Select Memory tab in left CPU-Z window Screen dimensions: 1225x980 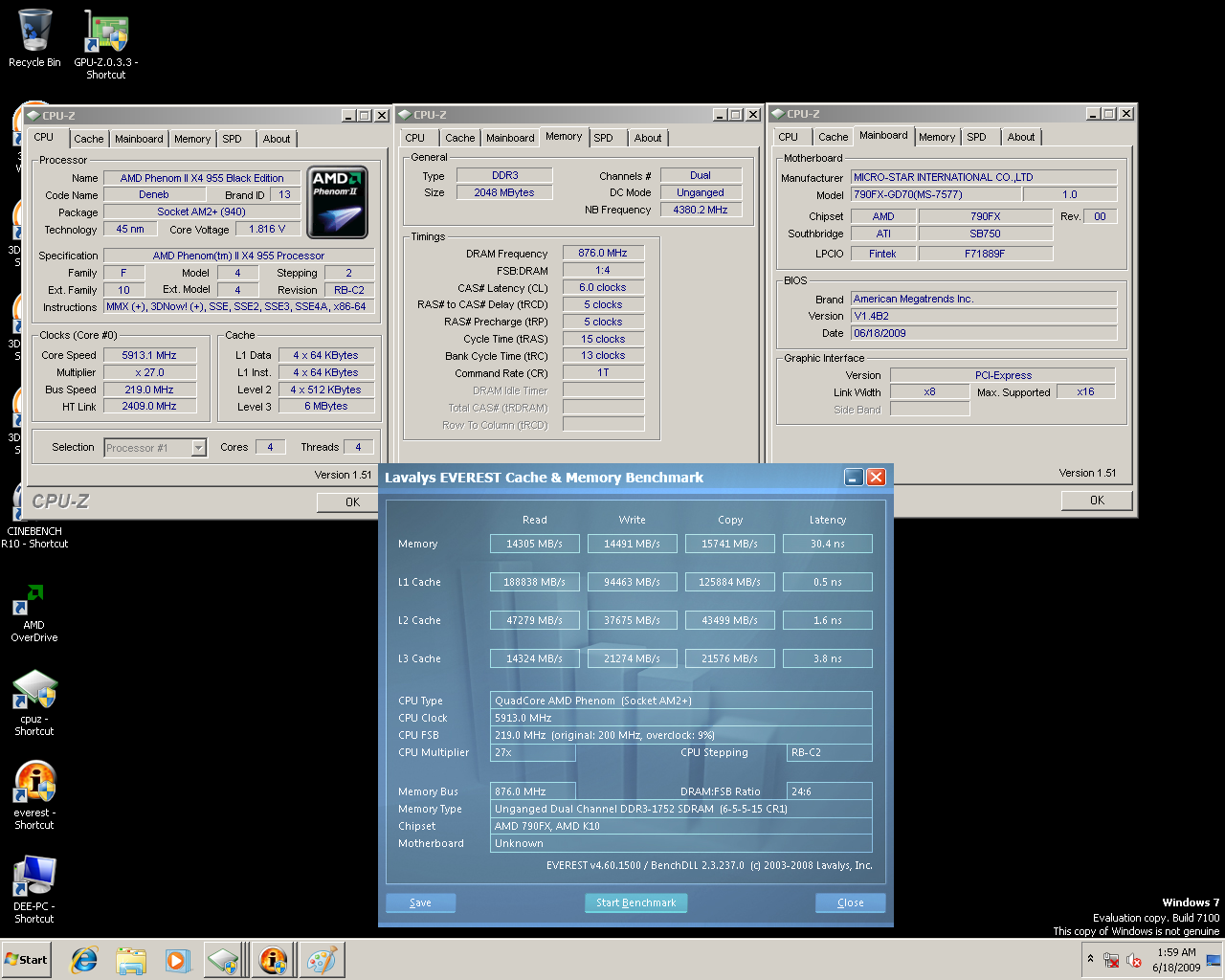(192, 139)
